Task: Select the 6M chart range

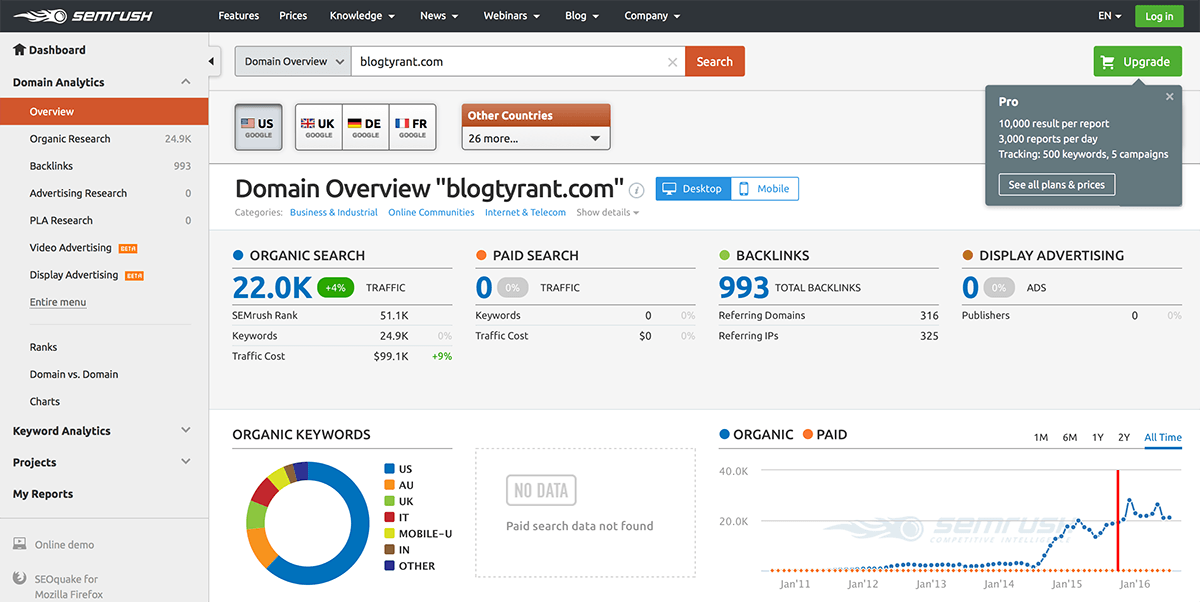Action: [x=1070, y=438]
